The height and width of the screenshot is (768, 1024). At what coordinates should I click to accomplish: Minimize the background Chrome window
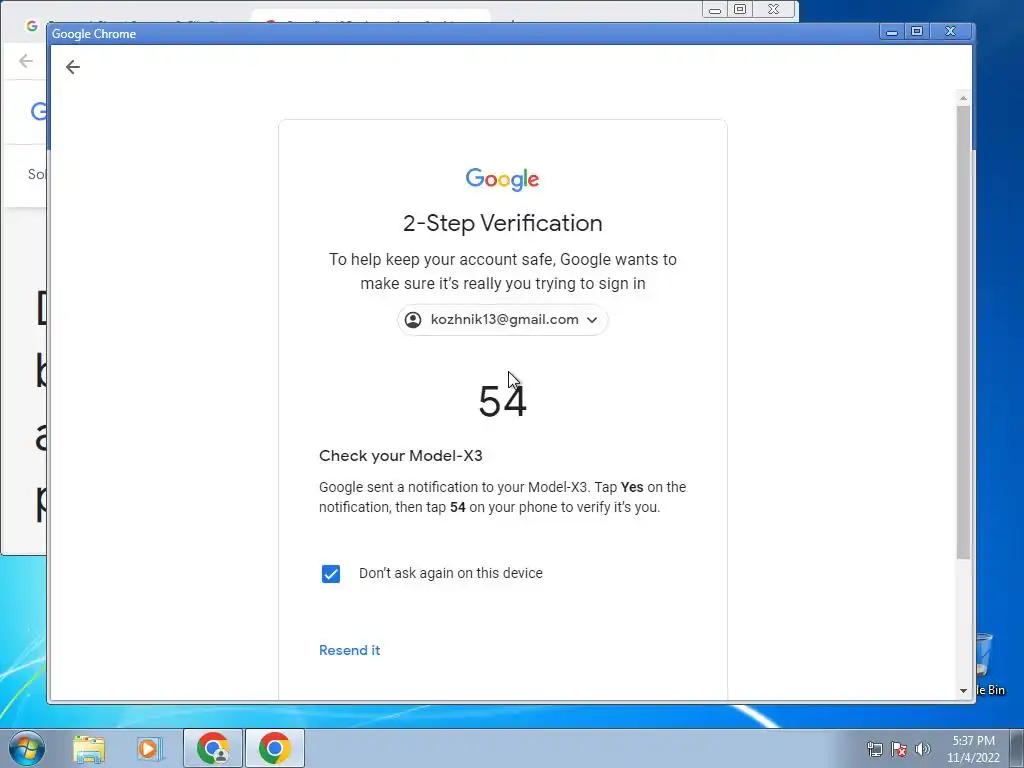tap(715, 10)
